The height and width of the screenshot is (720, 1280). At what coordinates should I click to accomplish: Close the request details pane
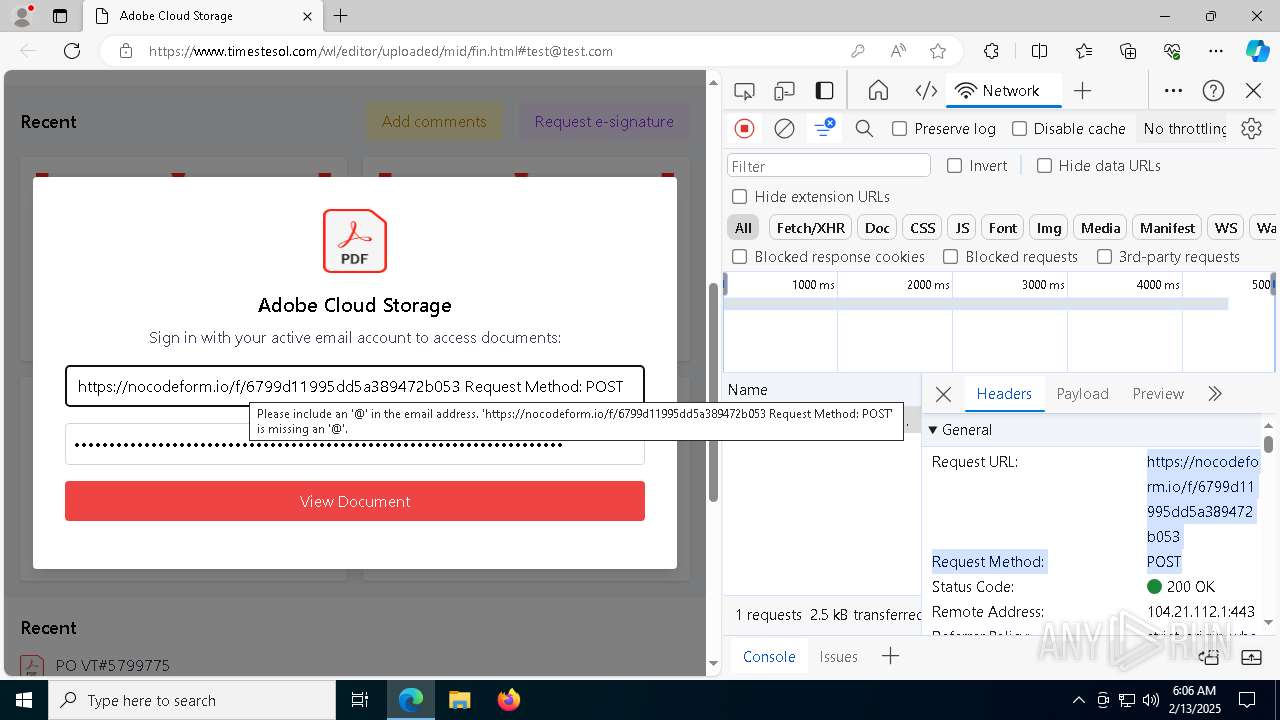click(943, 394)
